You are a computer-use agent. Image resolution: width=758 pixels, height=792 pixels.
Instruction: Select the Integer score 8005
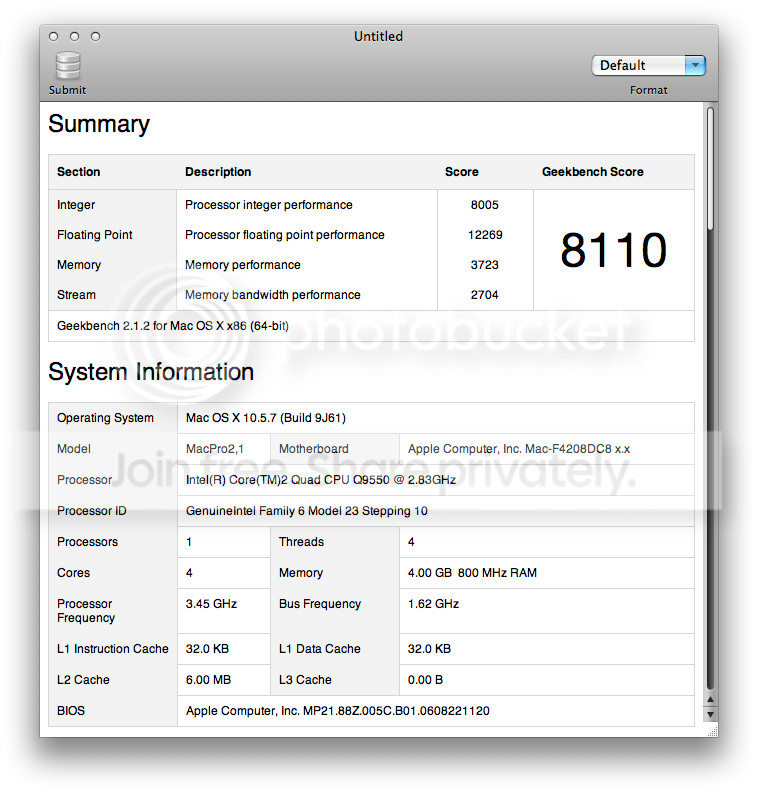484,205
